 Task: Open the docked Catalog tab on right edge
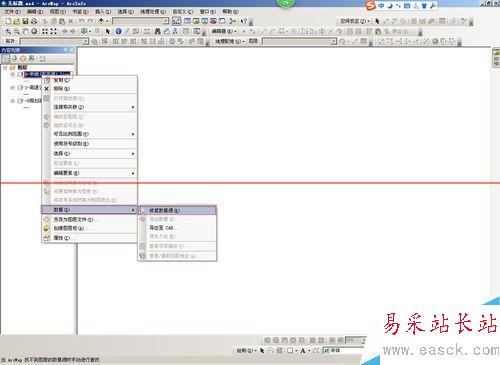pyautogui.click(x=496, y=58)
